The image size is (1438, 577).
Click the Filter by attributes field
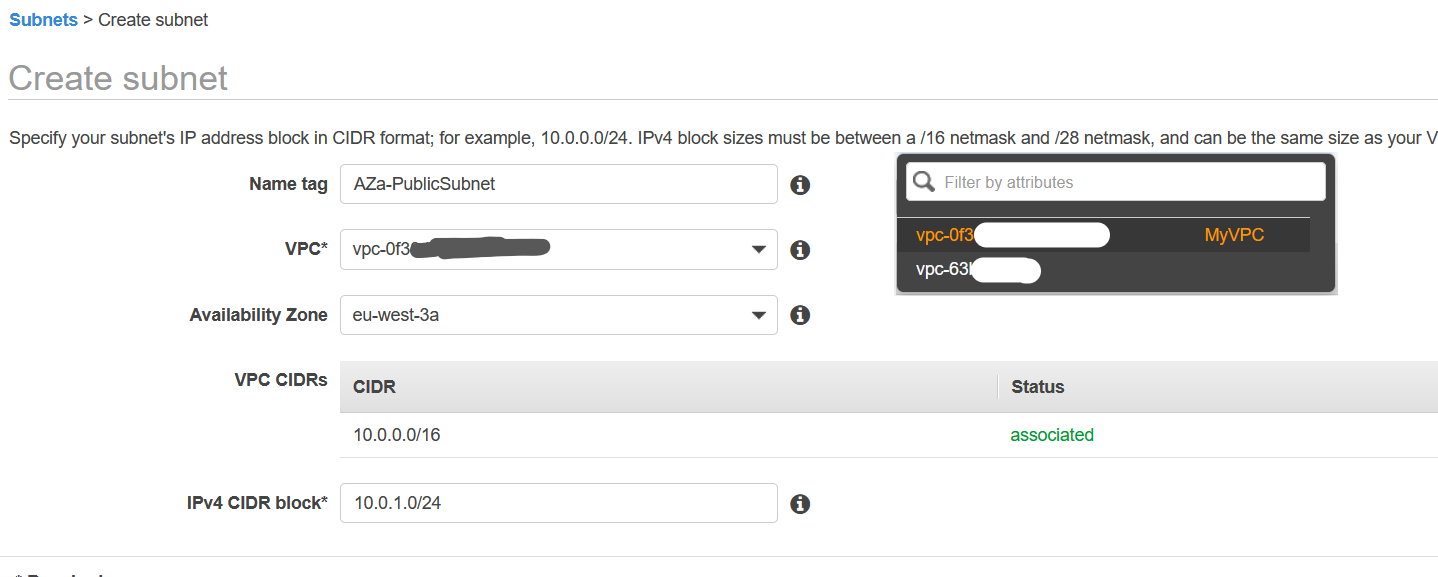pos(1115,182)
